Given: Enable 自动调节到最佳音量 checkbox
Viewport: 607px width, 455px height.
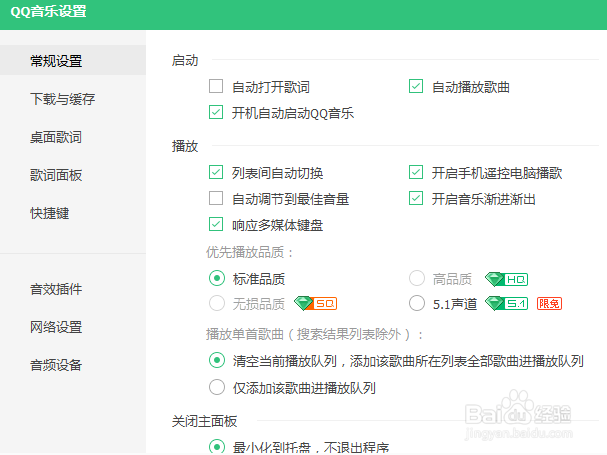Looking at the screenshot, I should click(x=216, y=198).
